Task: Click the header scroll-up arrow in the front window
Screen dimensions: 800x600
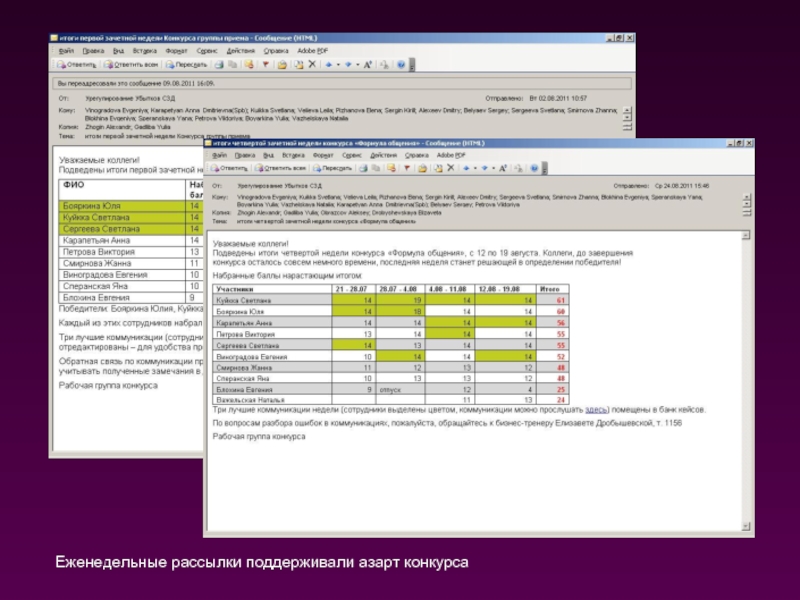Action: pos(747,197)
